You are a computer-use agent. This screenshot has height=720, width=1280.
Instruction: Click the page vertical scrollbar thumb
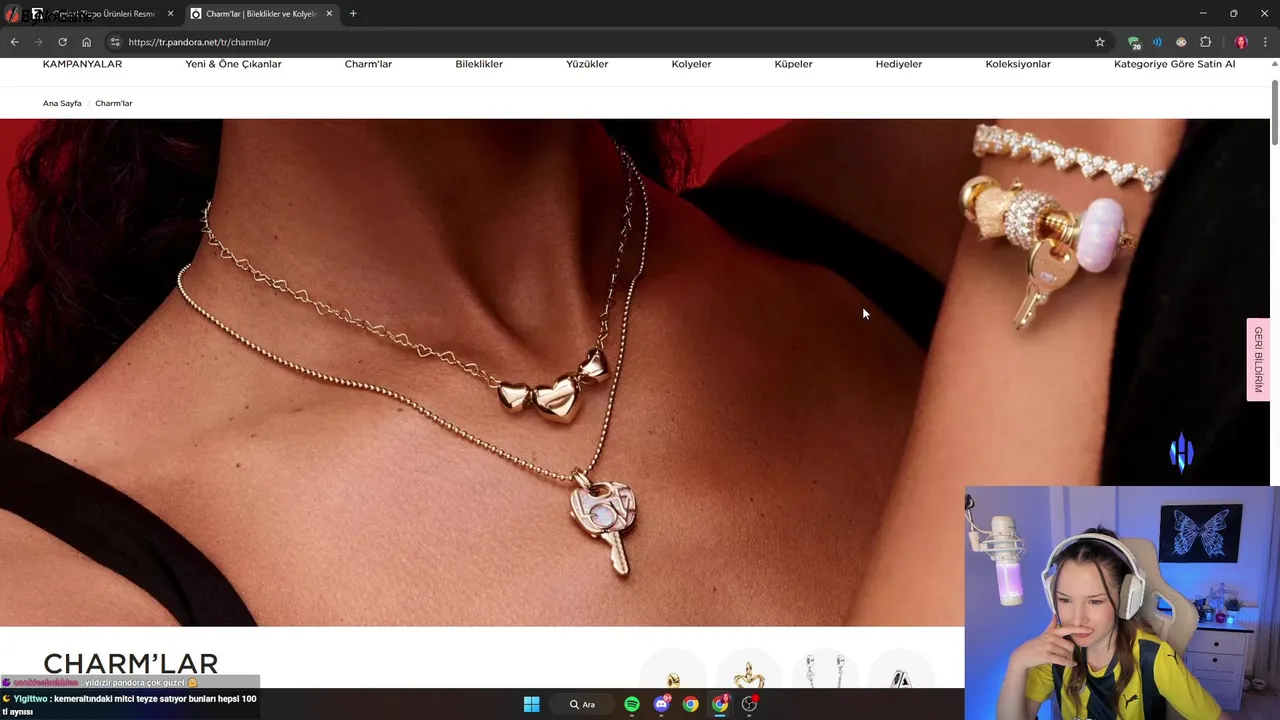point(1274,112)
